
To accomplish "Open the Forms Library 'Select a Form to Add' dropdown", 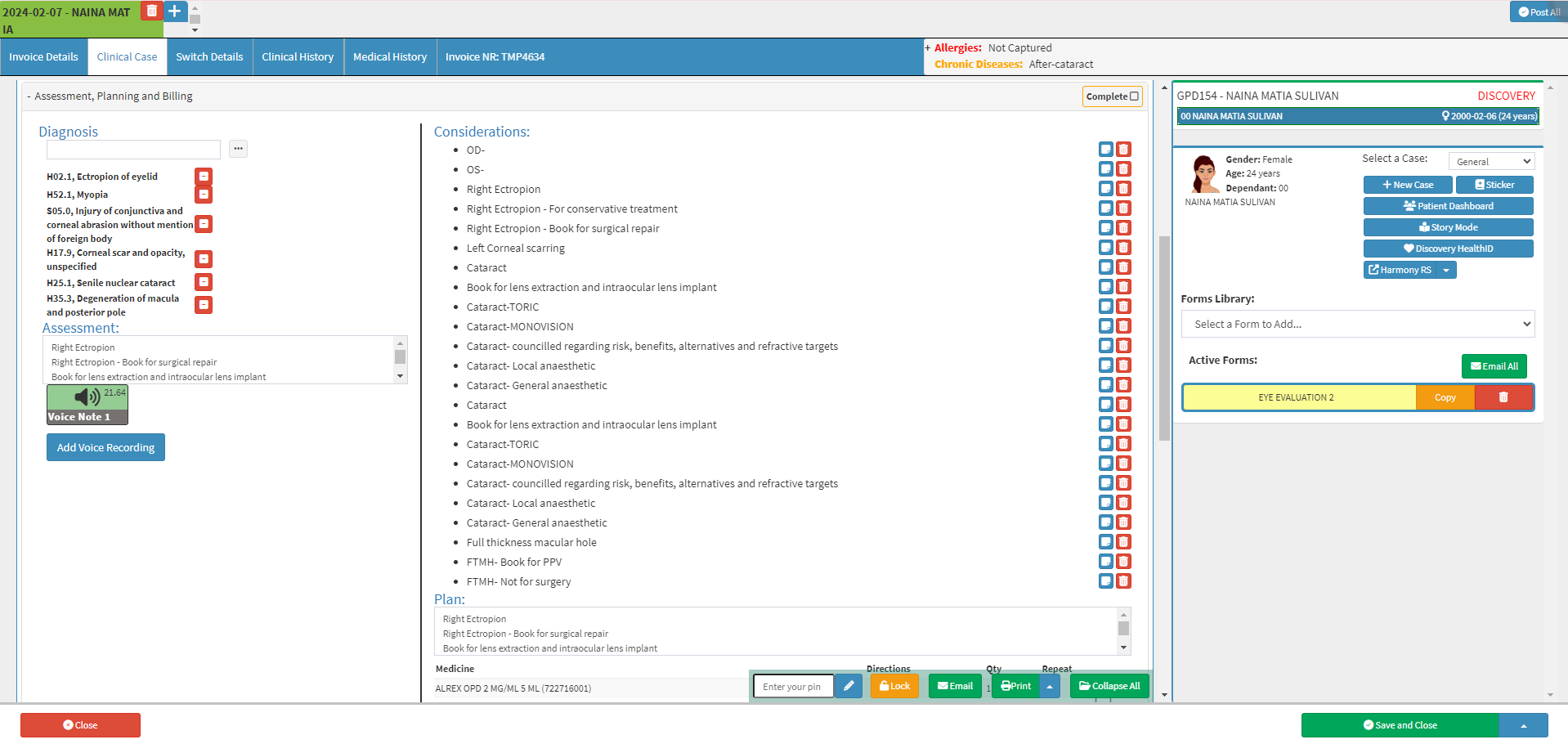I will pyautogui.click(x=1358, y=324).
